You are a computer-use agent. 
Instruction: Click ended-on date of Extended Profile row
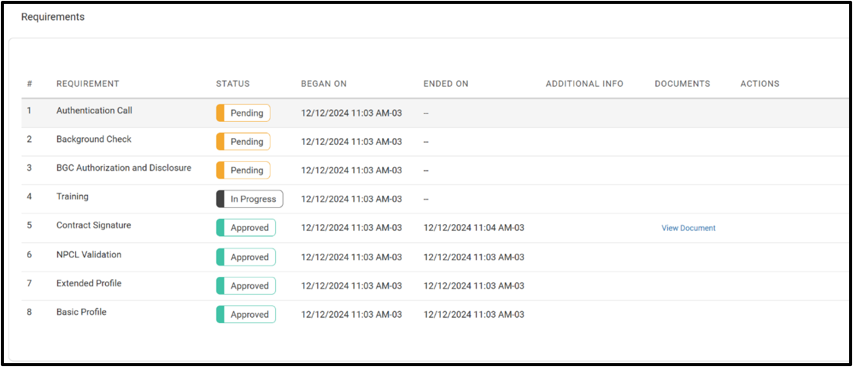pos(474,286)
